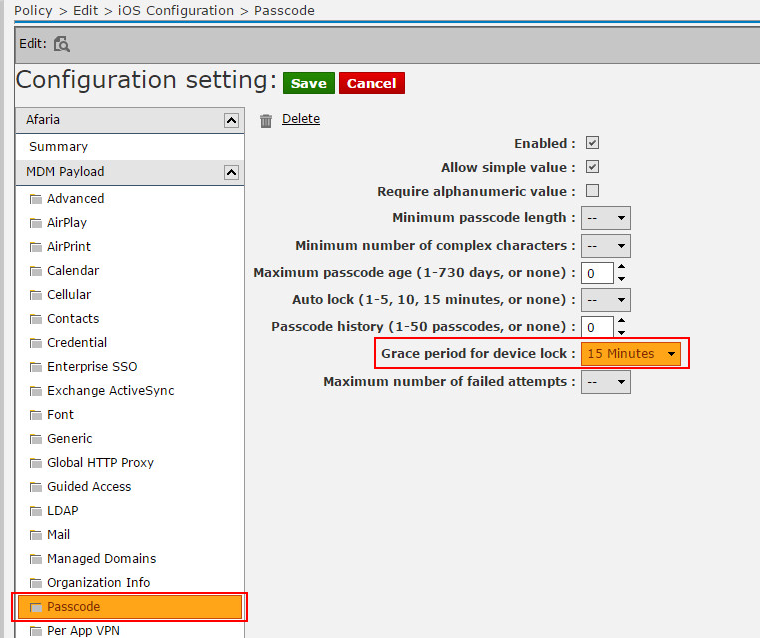This screenshot has height=638, width=760.
Task: Click the Contacts folder icon
Action: point(35,319)
